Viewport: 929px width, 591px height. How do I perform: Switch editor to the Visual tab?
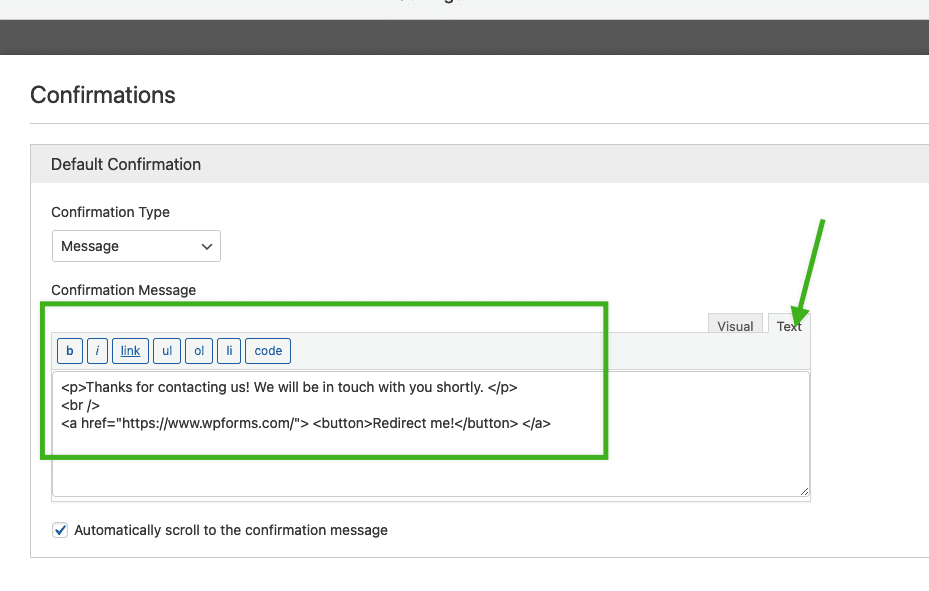click(735, 324)
